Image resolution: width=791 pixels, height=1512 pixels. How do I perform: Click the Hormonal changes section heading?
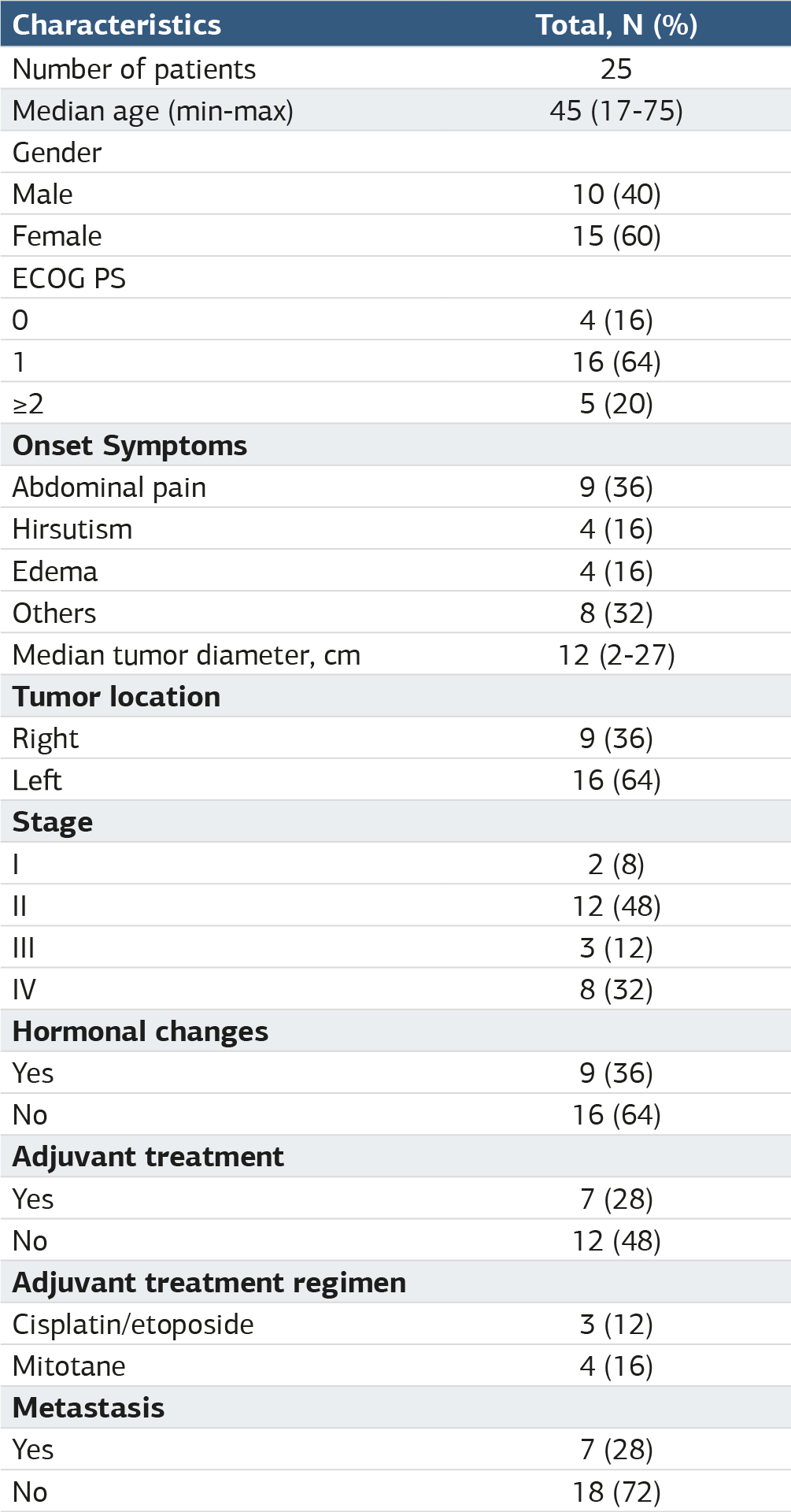140,1032
